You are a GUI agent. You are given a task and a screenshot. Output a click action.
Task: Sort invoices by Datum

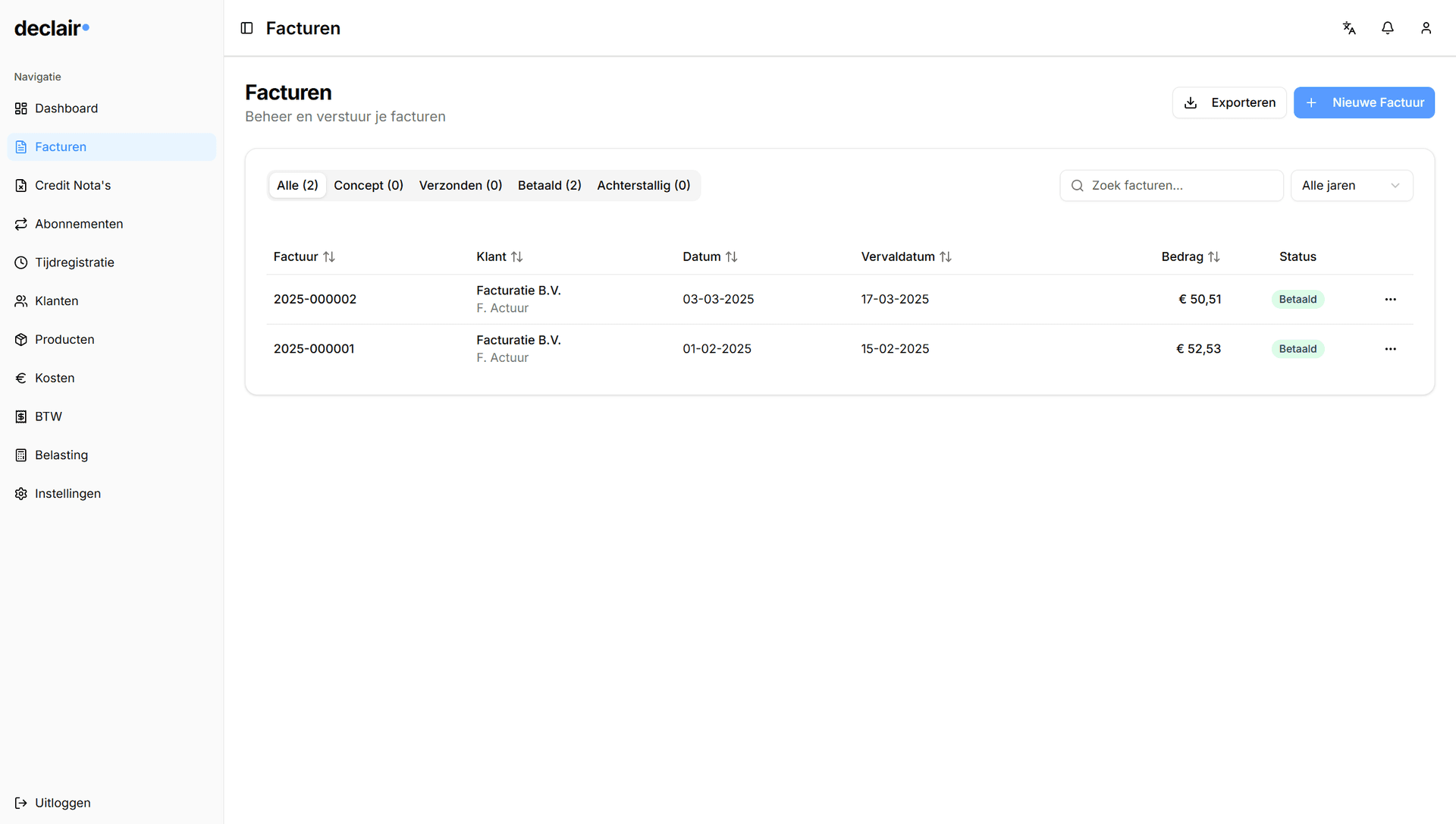point(710,257)
